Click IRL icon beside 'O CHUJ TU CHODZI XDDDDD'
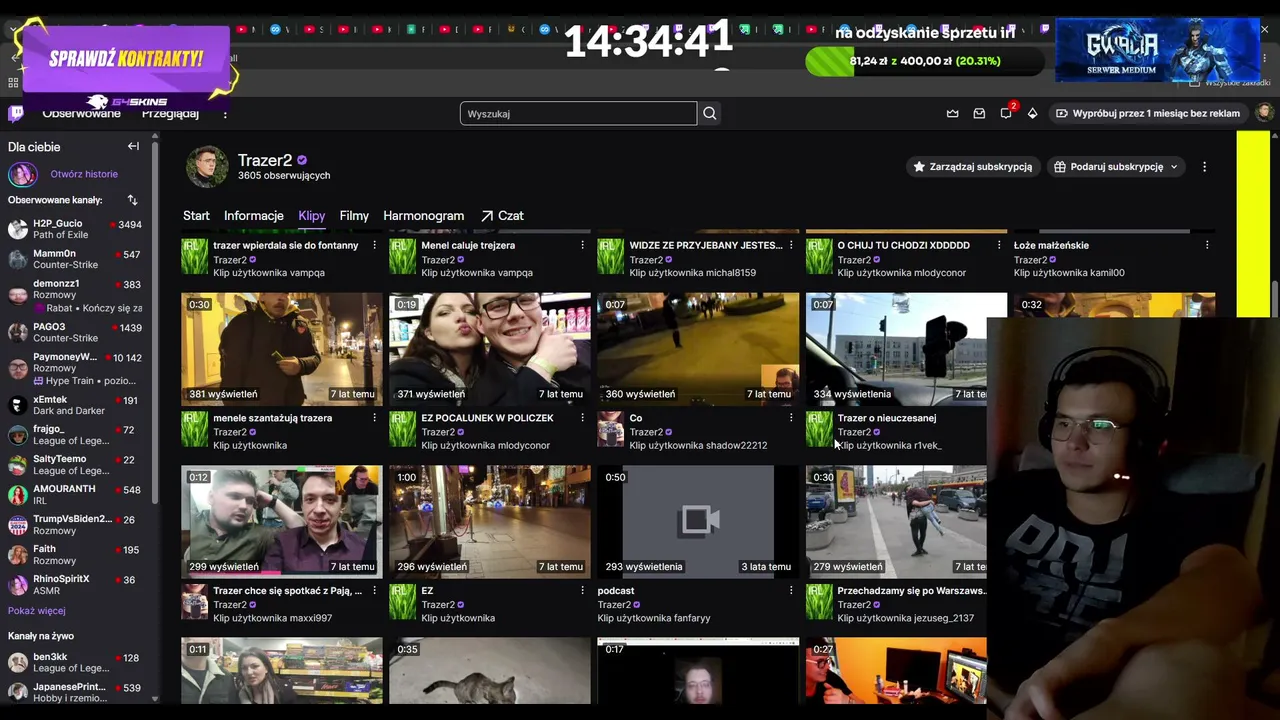 point(819,256)
